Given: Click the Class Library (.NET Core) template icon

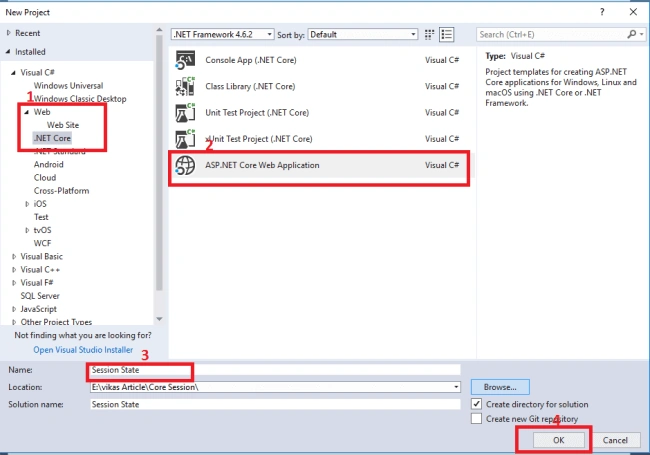Looking at the screenshot, I should pyautogui.click(x=185, y=86).
